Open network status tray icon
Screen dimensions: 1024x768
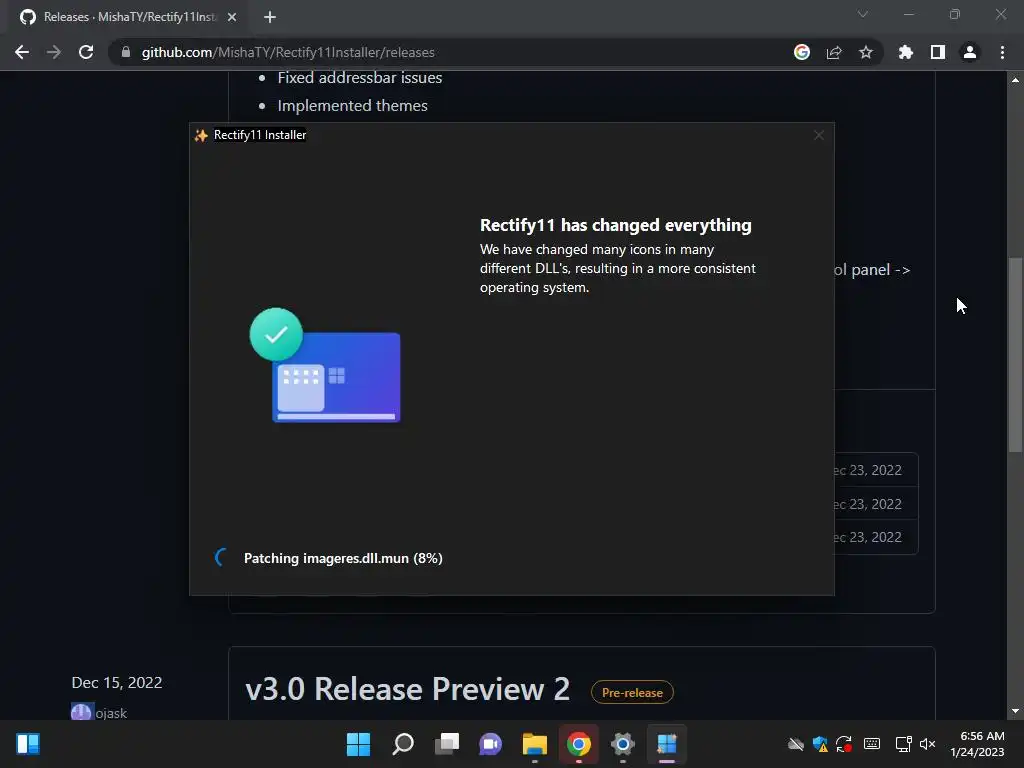903,744
